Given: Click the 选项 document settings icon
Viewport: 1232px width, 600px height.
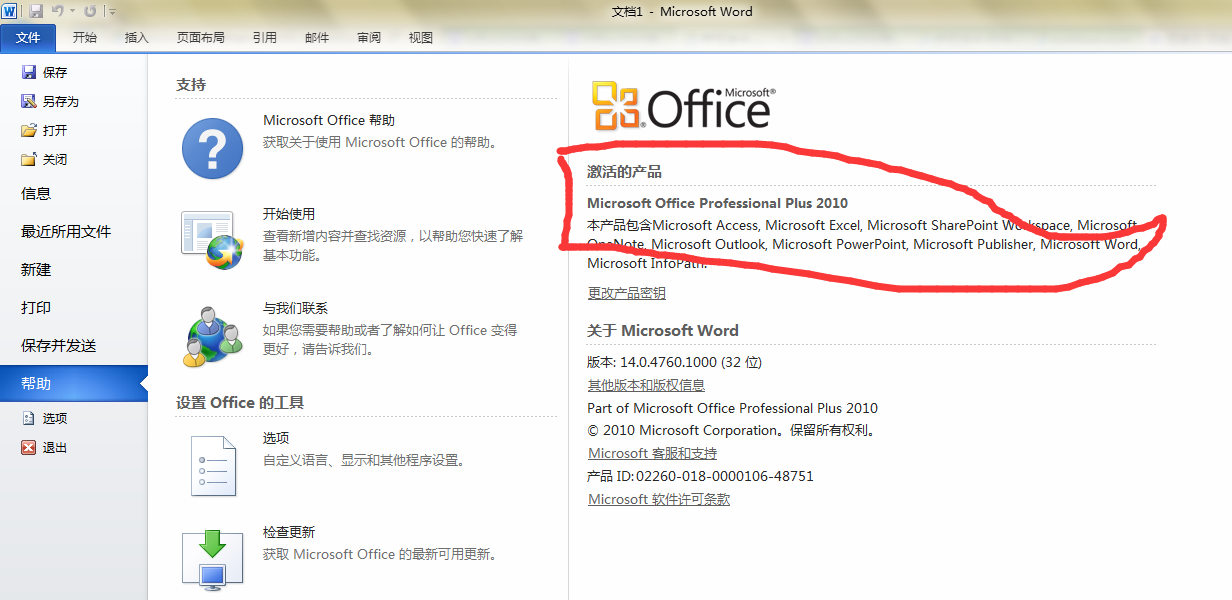Looking at the screenshot, I should tap(212, 465).
